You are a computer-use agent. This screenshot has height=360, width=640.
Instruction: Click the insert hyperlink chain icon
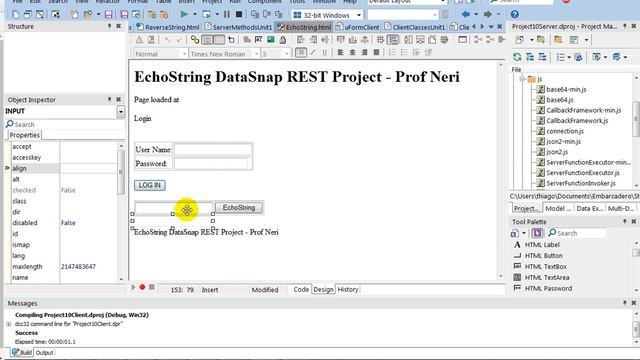(x=195, y=40)
